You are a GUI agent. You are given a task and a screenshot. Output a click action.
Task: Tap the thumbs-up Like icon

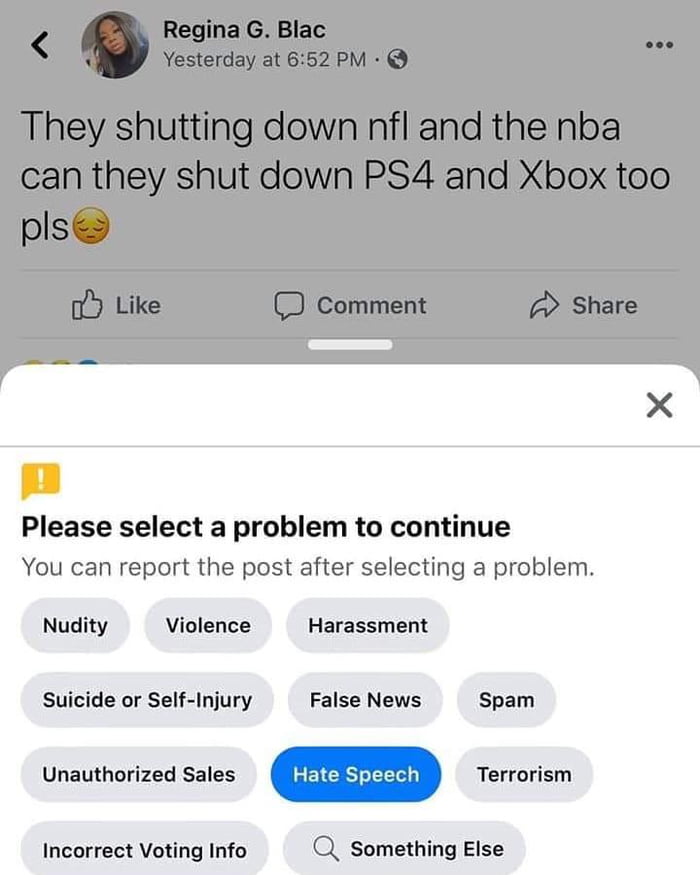tap(87, 305)
